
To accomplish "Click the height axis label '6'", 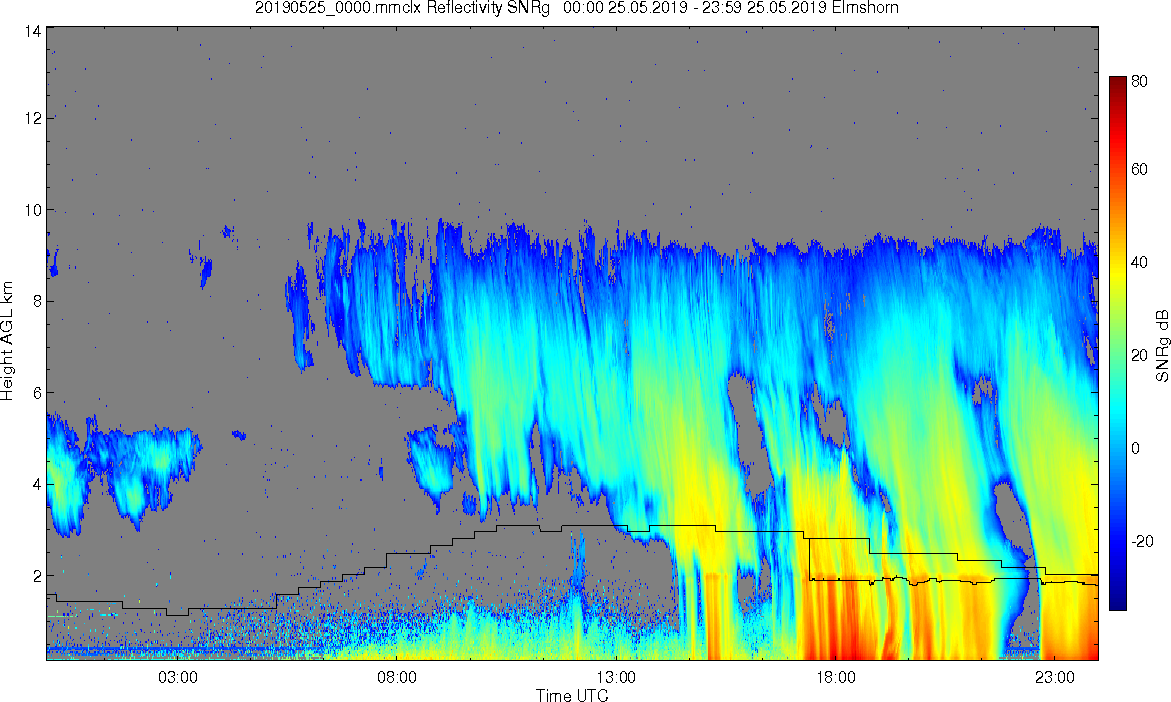I will click(x=35, y=393).
